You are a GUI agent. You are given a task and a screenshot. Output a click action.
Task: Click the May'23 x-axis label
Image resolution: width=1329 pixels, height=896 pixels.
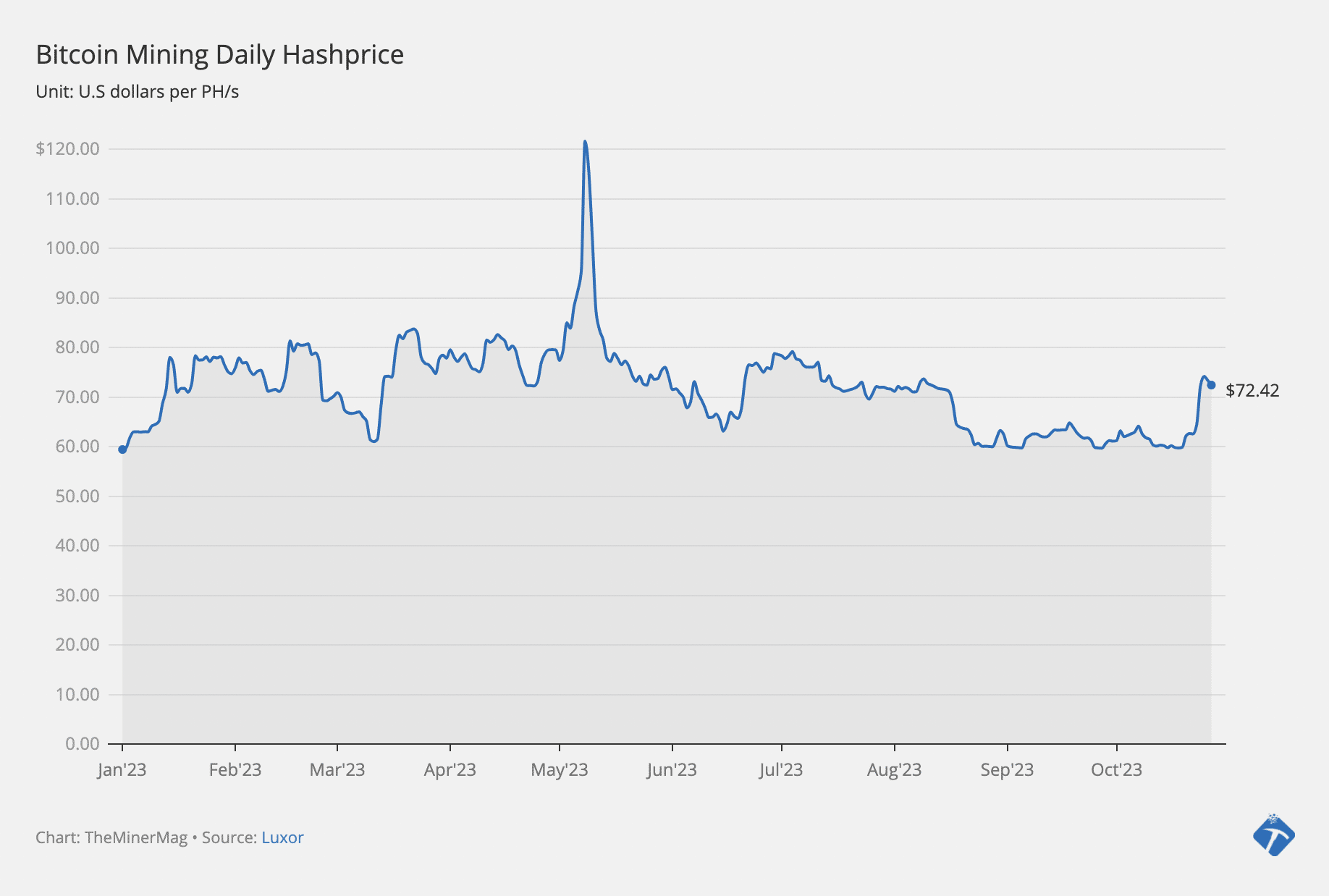pyautogui.click(x=560, y=769)
